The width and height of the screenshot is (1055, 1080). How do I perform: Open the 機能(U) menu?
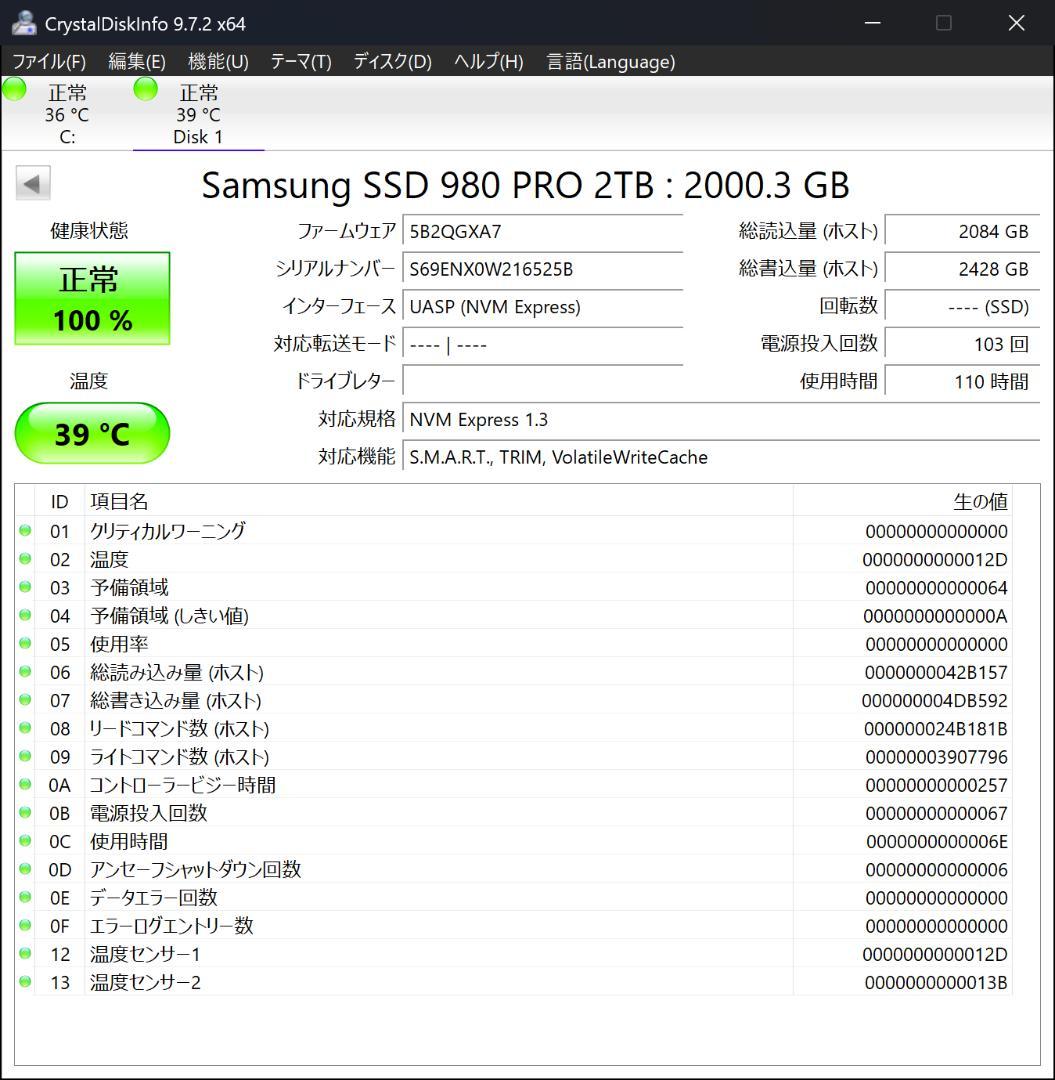(218, 61)
